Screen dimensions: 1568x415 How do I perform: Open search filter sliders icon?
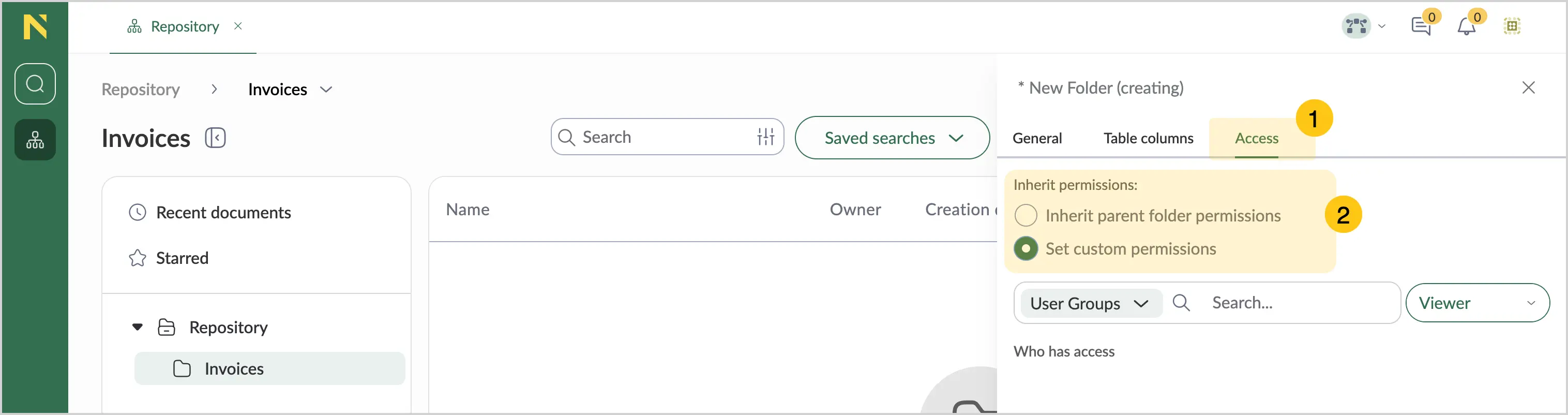766,137
